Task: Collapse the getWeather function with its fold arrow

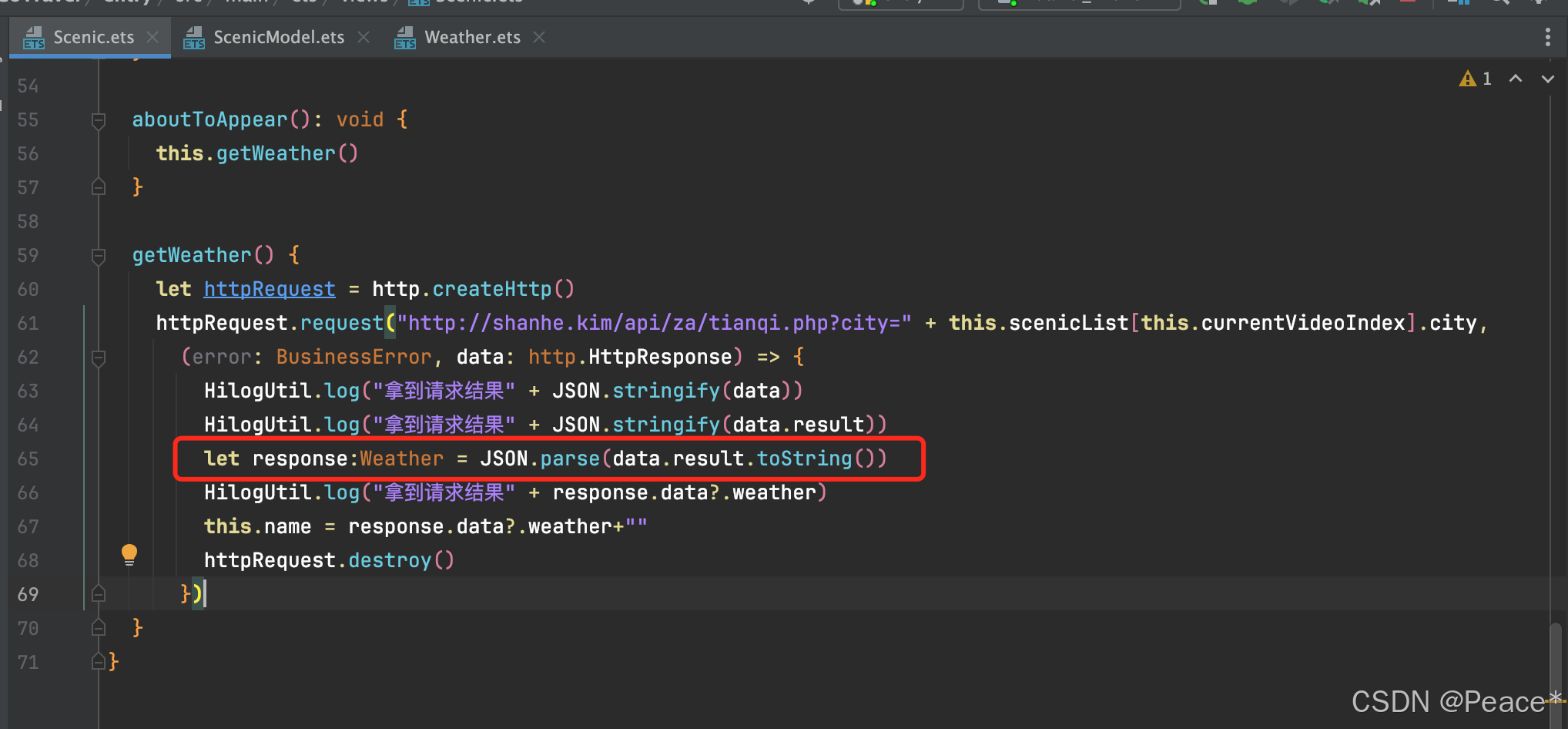Action: pyautogui.click(x=98, y=255)
